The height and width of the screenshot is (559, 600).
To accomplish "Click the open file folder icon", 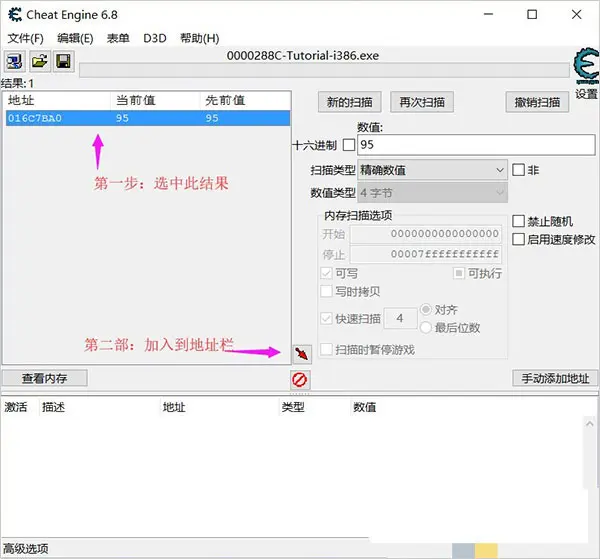I will point(39,62).
